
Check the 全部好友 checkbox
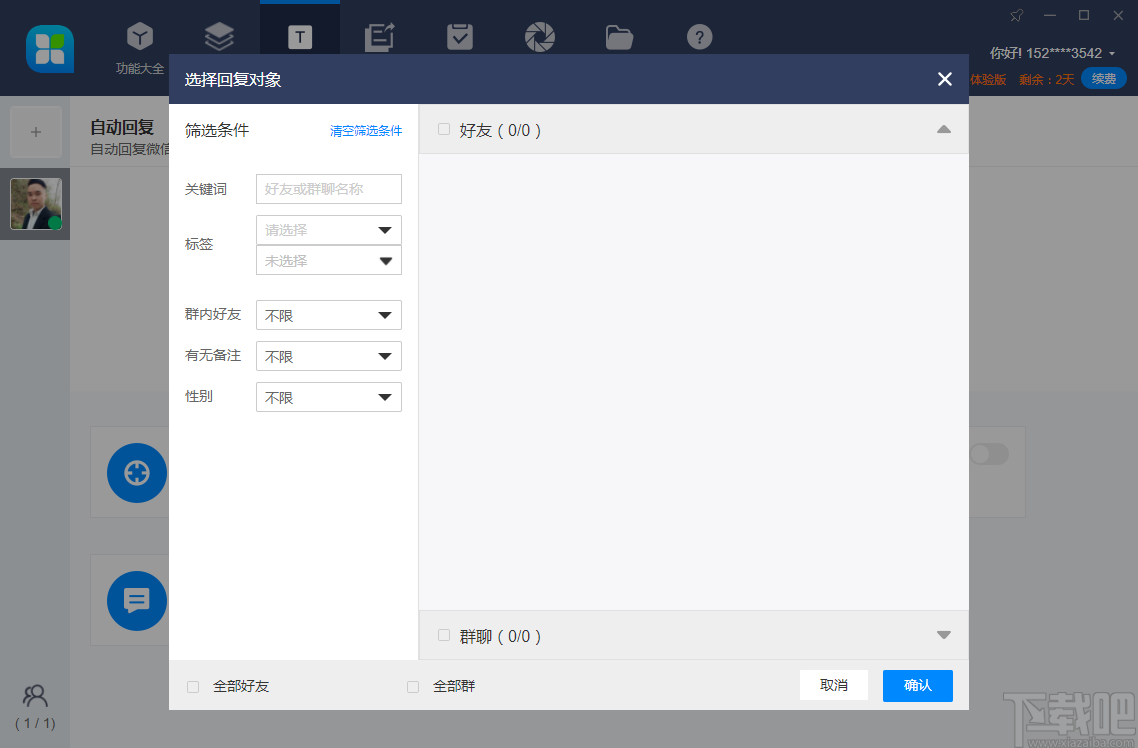(193, 686)
